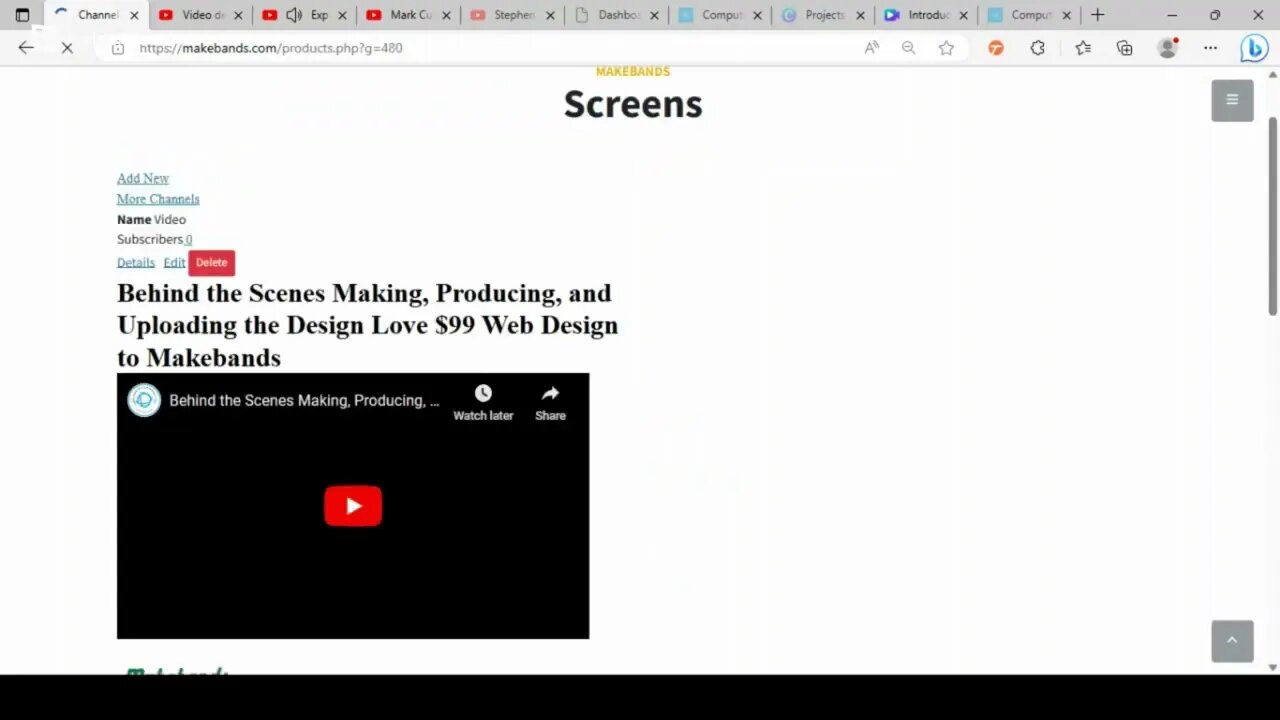Click the Name Video text

(151, 219)
